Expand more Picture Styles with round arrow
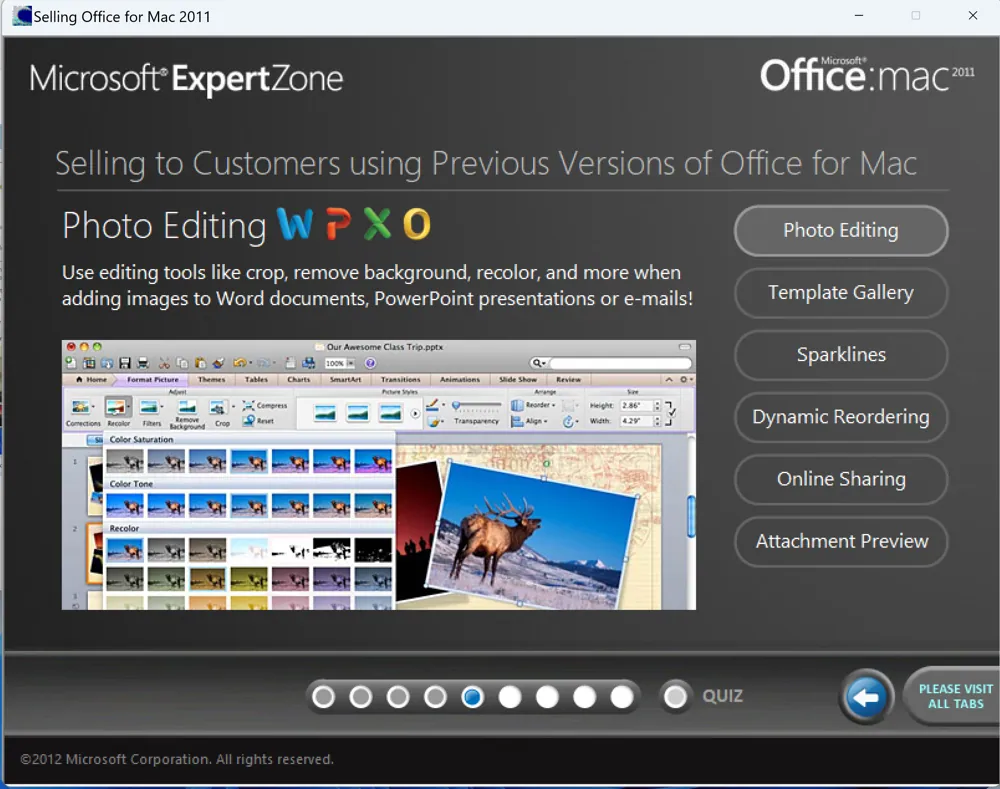 click(x=415, y=413)
